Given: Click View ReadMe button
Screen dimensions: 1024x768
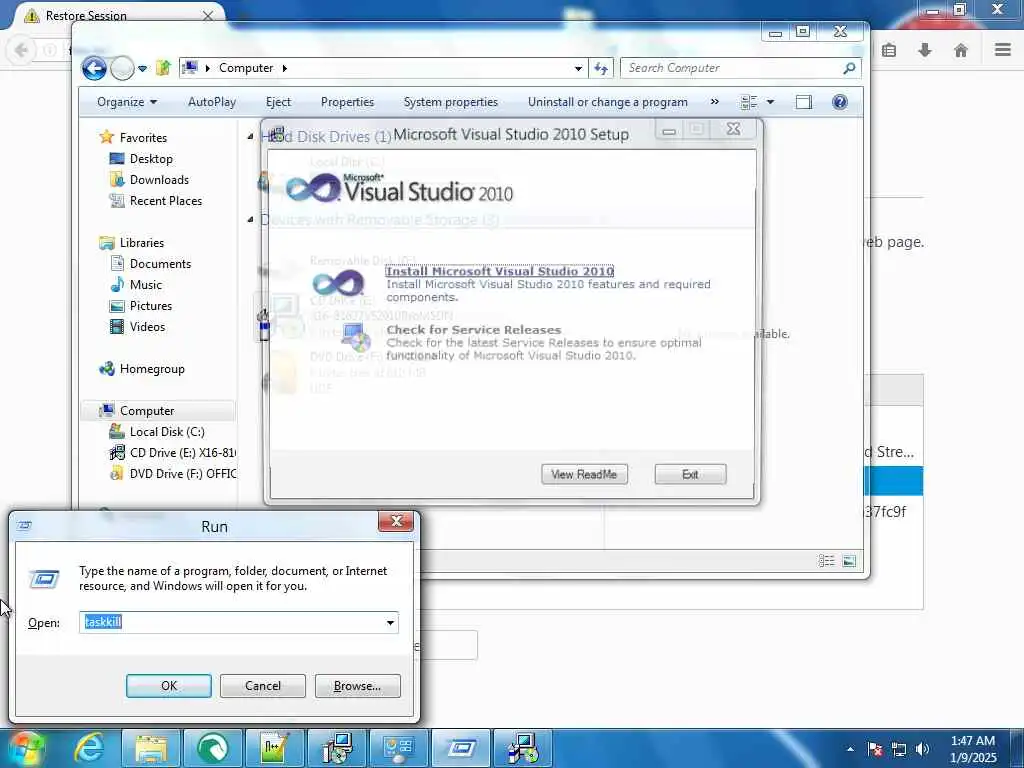Looking at the screenshot, I should click(x=584, y=475).
